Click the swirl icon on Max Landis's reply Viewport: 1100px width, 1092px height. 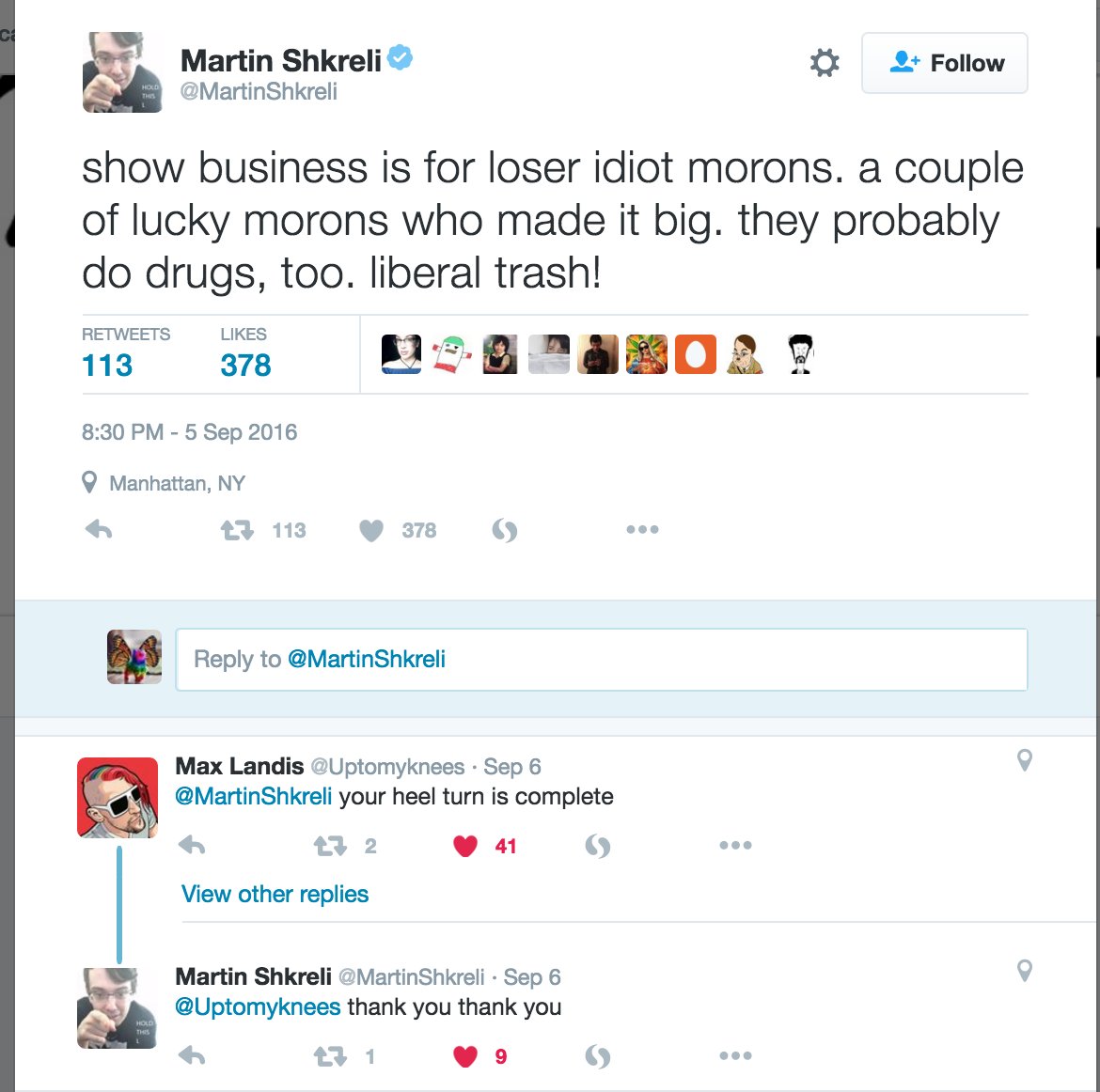coord(598,846)
